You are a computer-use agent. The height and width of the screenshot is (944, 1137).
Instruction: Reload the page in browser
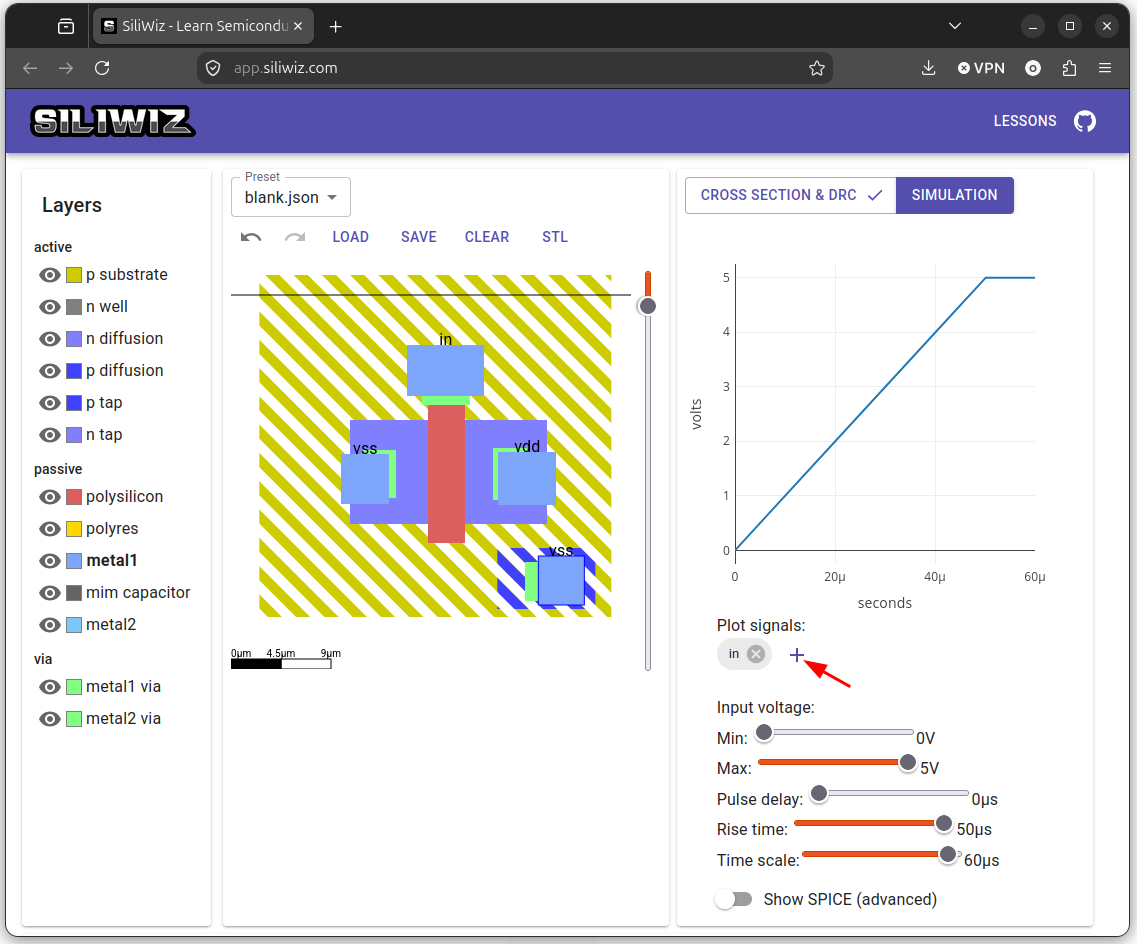(x=102, y=68)
